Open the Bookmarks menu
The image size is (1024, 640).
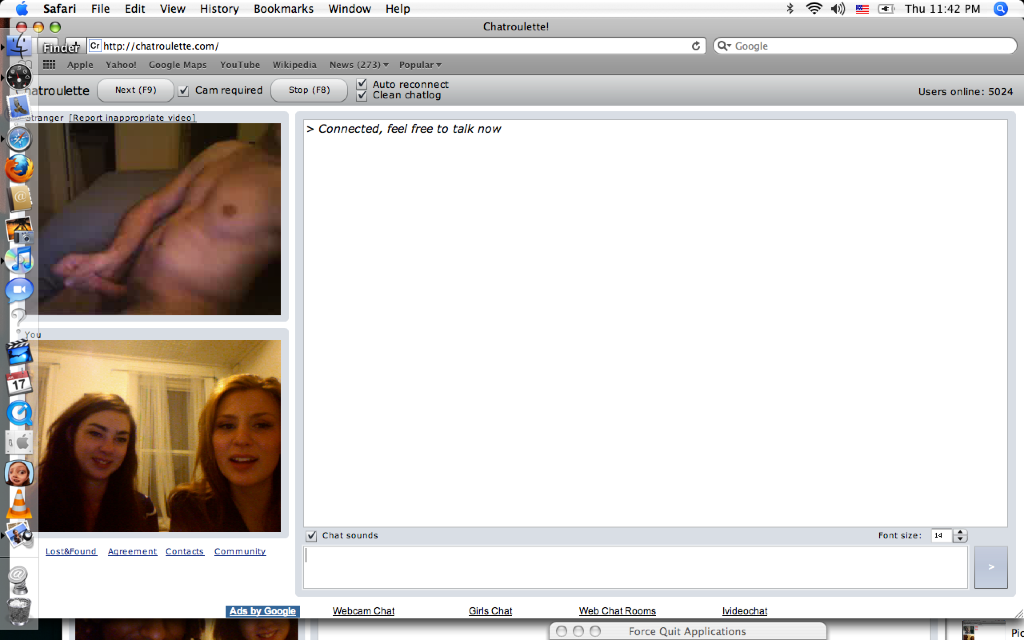283,8
